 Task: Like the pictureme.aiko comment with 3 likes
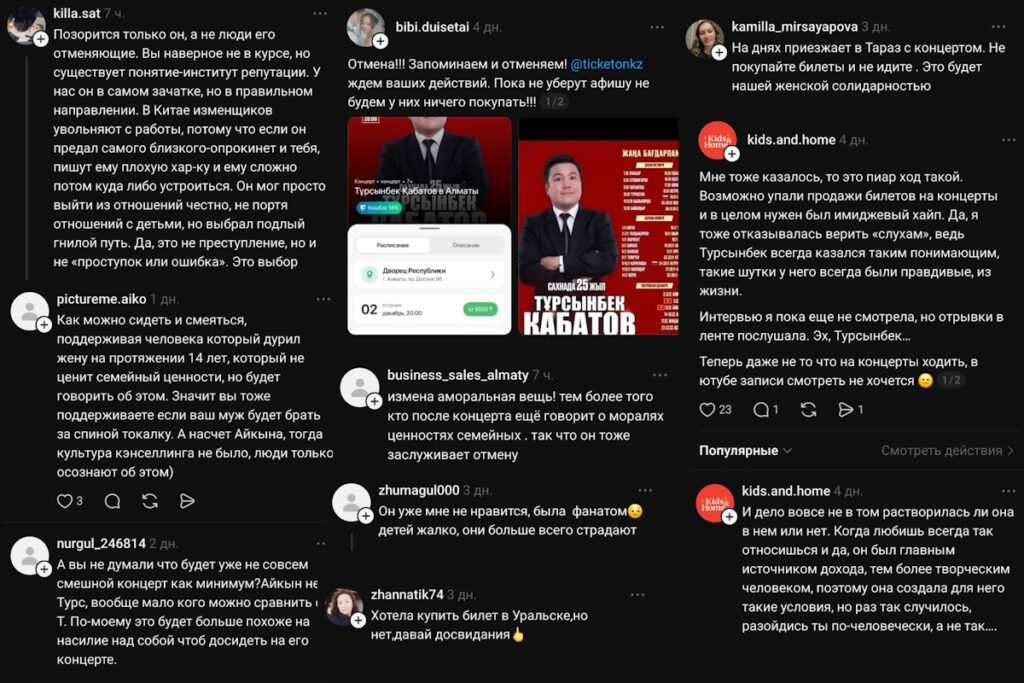click(x=65, y=501)
